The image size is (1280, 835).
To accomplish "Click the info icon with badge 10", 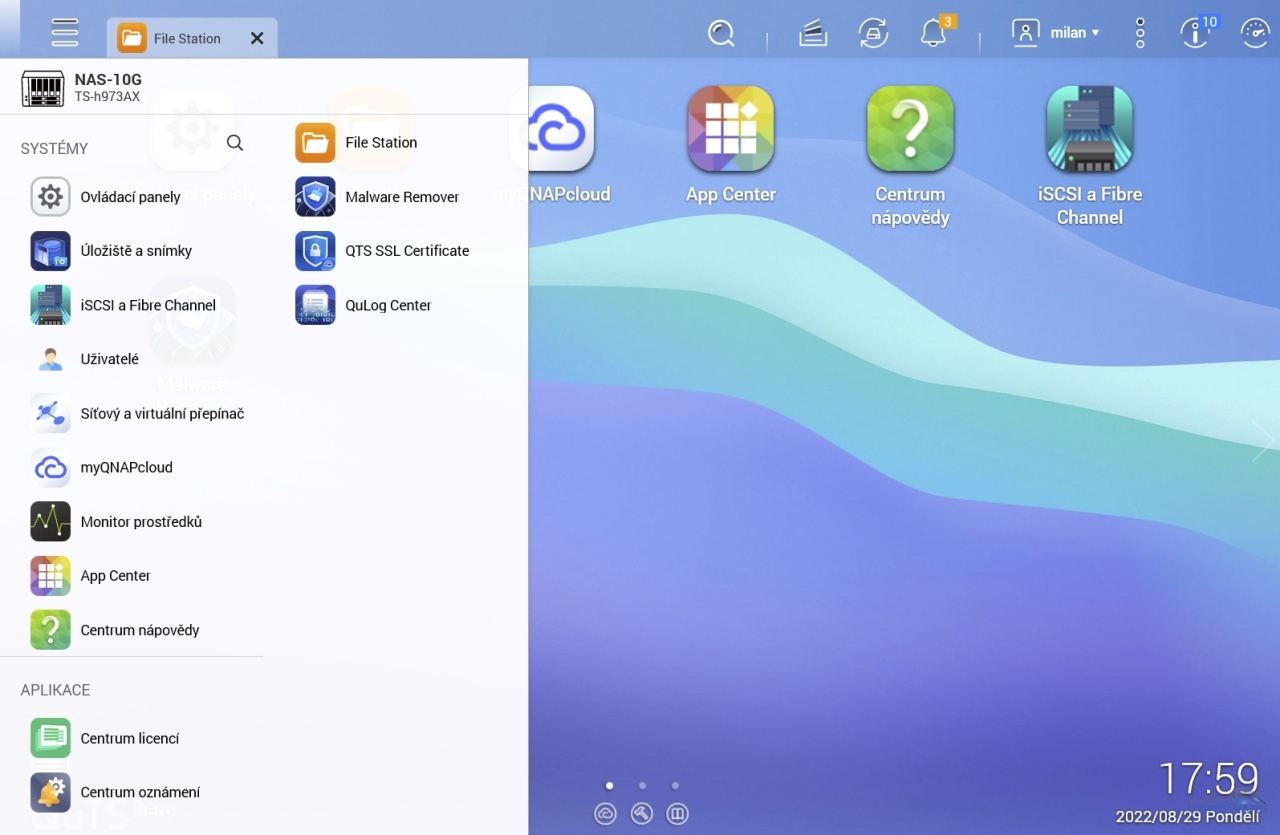I will [x=1194, y=33].
